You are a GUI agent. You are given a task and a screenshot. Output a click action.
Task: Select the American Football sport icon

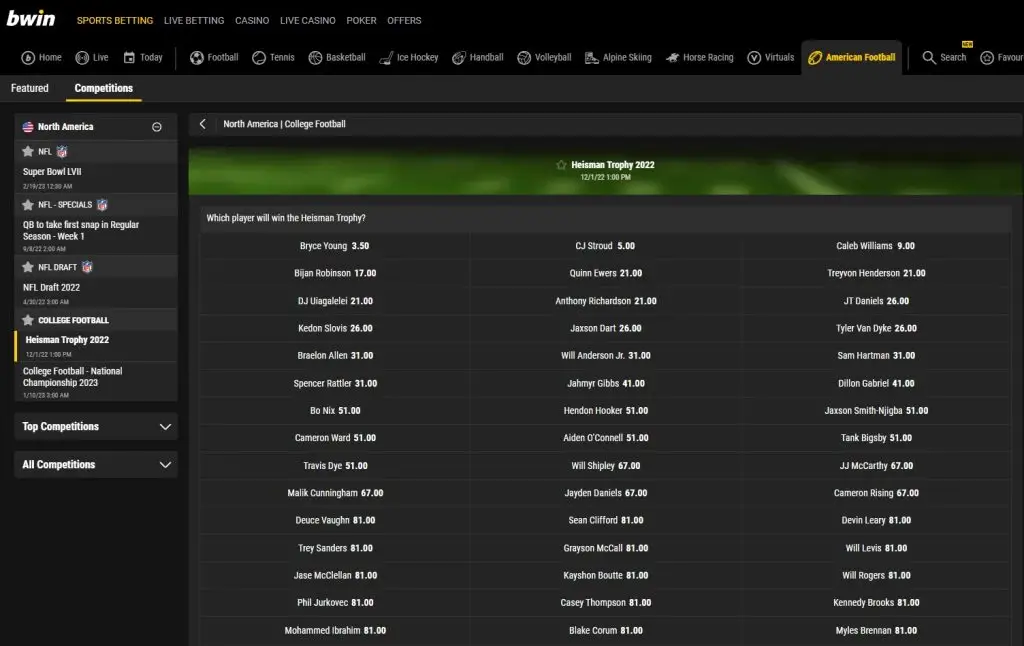pyautogui.click(x=815, y=57)
